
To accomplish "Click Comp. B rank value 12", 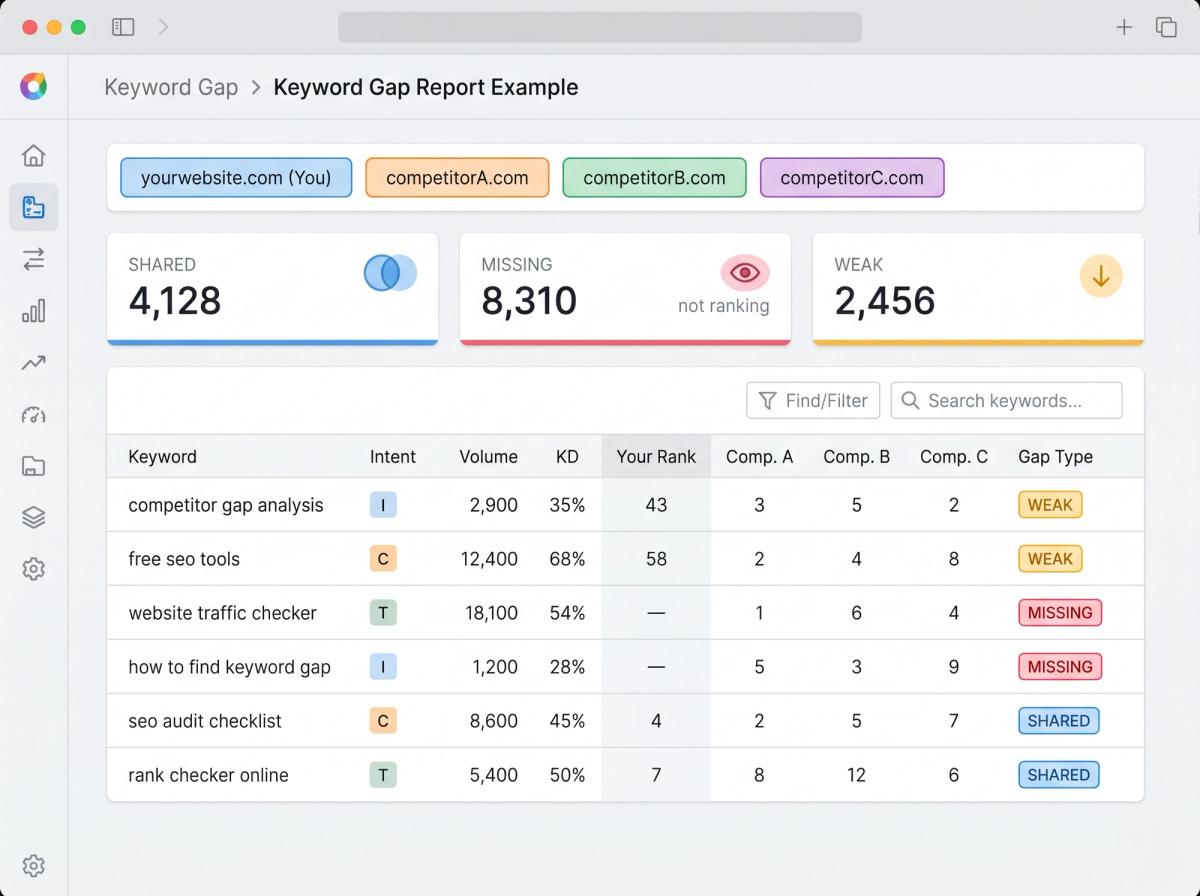I will coord(856,775).
